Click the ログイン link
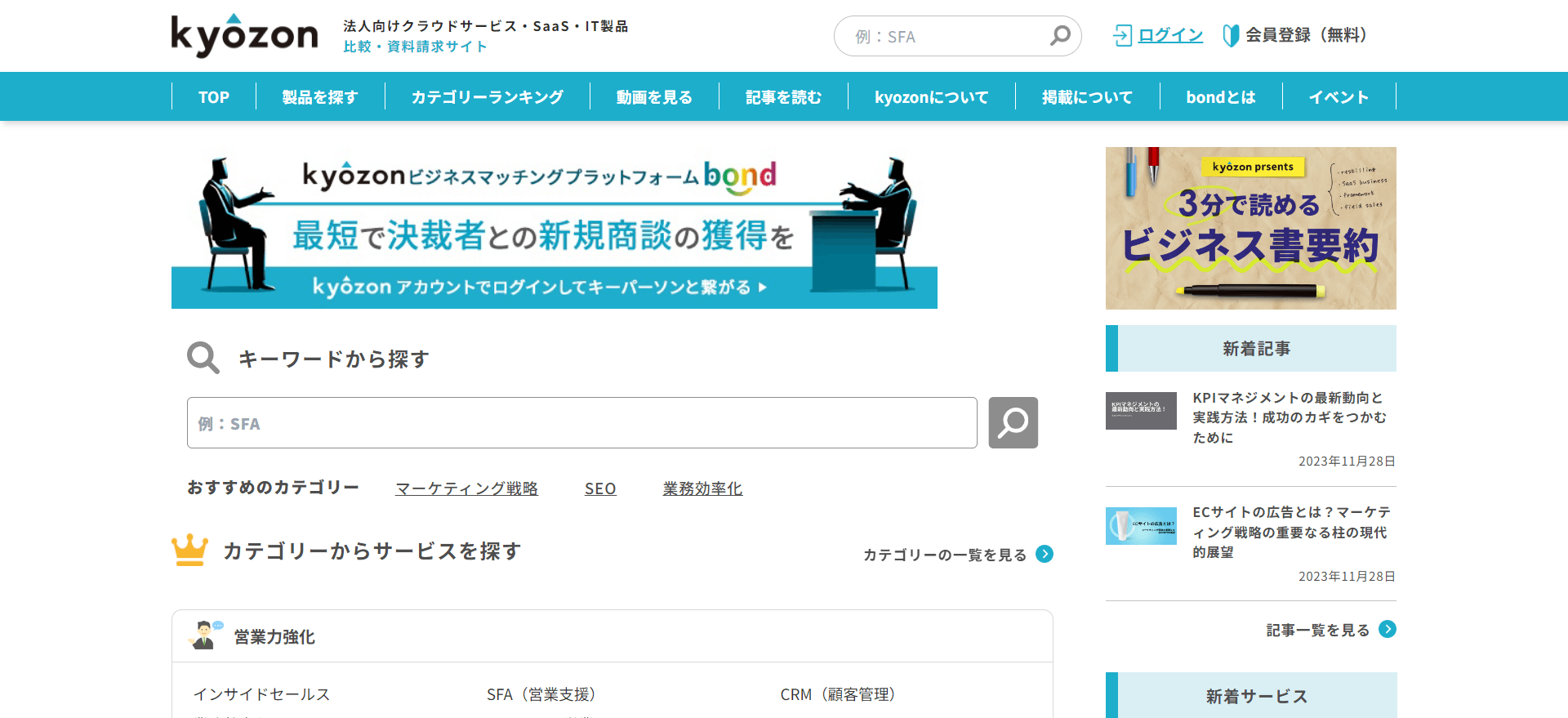 1170,35
